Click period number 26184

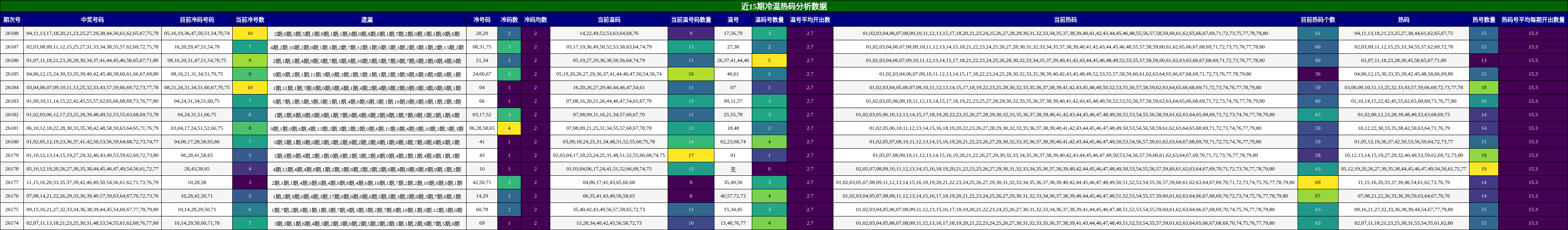[11, 87]
